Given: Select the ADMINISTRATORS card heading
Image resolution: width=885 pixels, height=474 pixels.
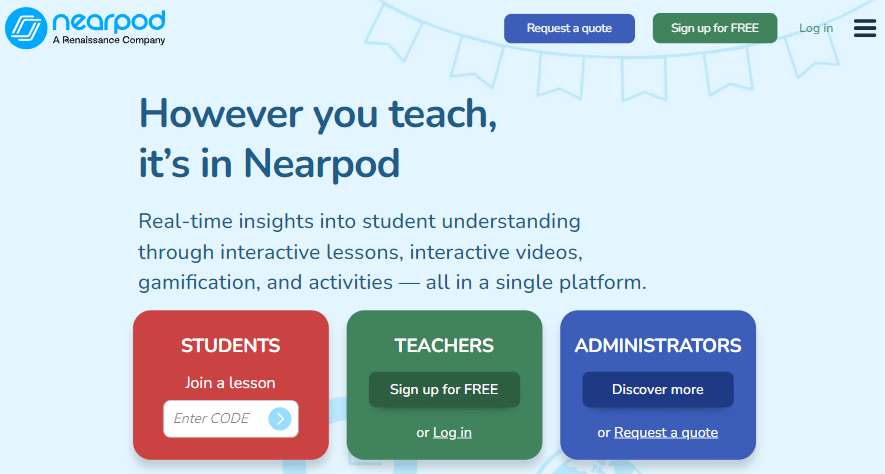Looking at the screenshot, I should click(x=658, y=346).
